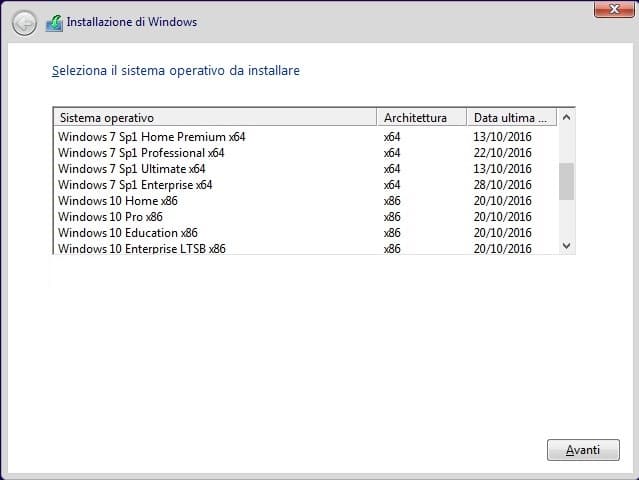Viewport: 639px width, 480px height.
Task: Click the Avanti button
Action: click(x=583, y=450)
